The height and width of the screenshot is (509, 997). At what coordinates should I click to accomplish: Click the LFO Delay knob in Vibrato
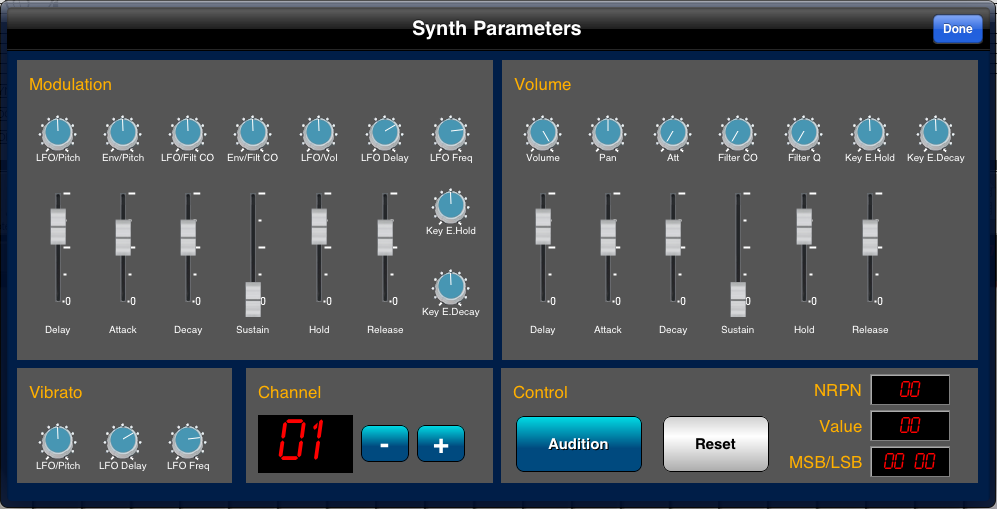[x=122, y=440]
